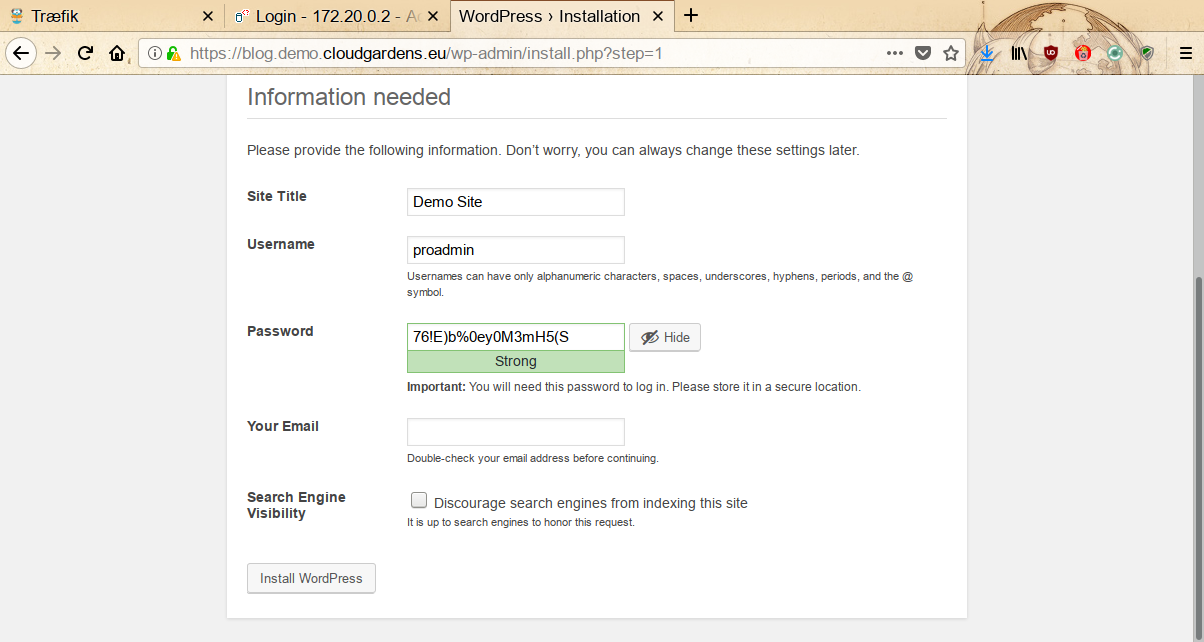
Task: Select the WordPress Installation tab
Action: [562, 17]
